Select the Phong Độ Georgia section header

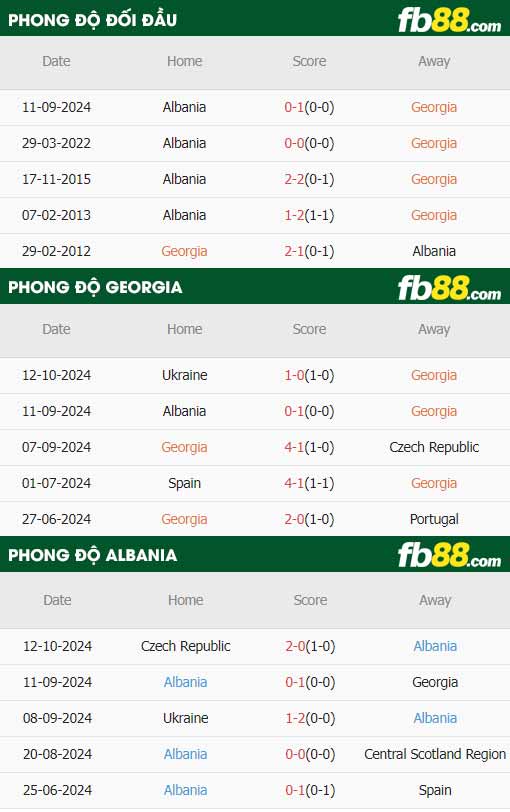(95, 287)
